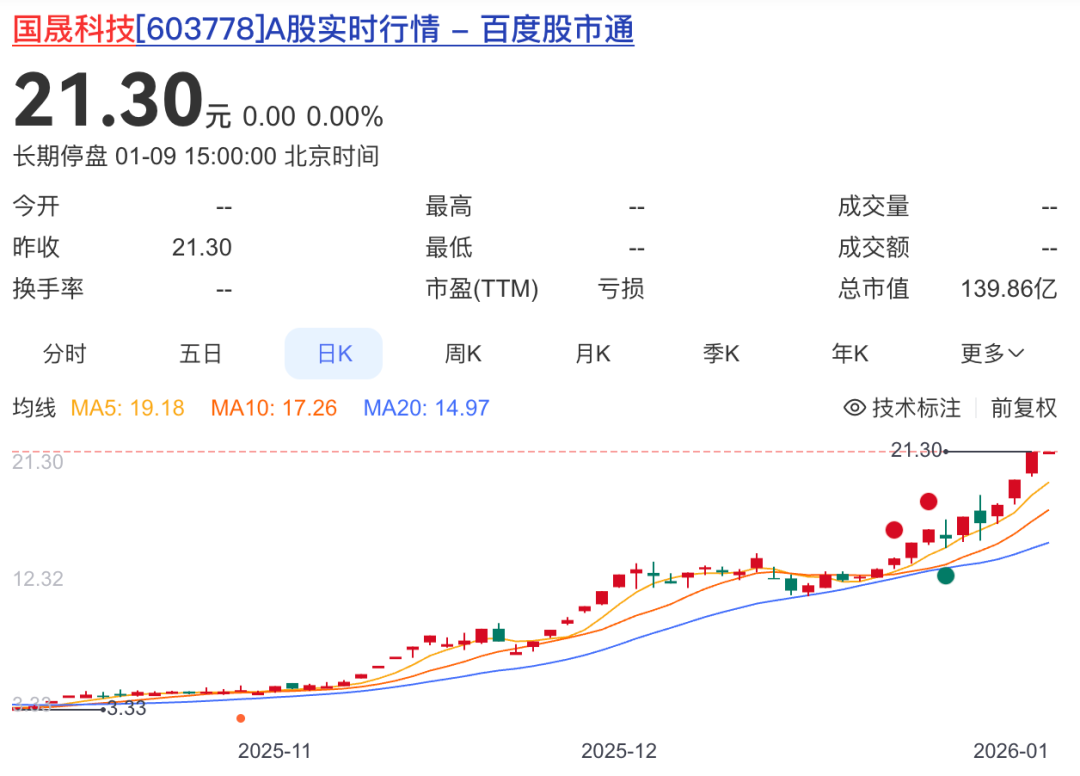
Task: Open the [603778]A股实时行情 – 百度股市通 link
Action: pos(384,31)
